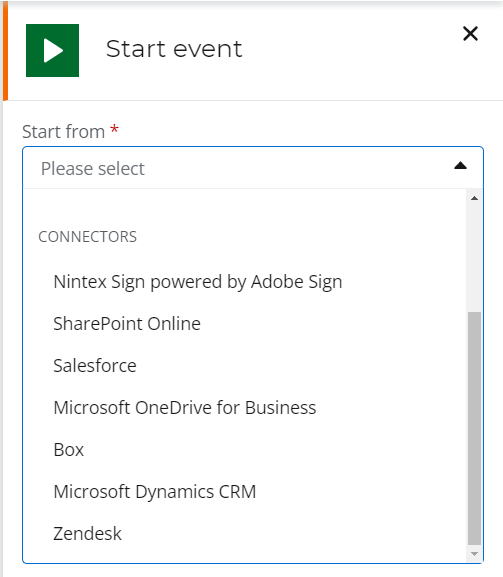
Task: Close the Start event panel
Action: pos(470,33)
